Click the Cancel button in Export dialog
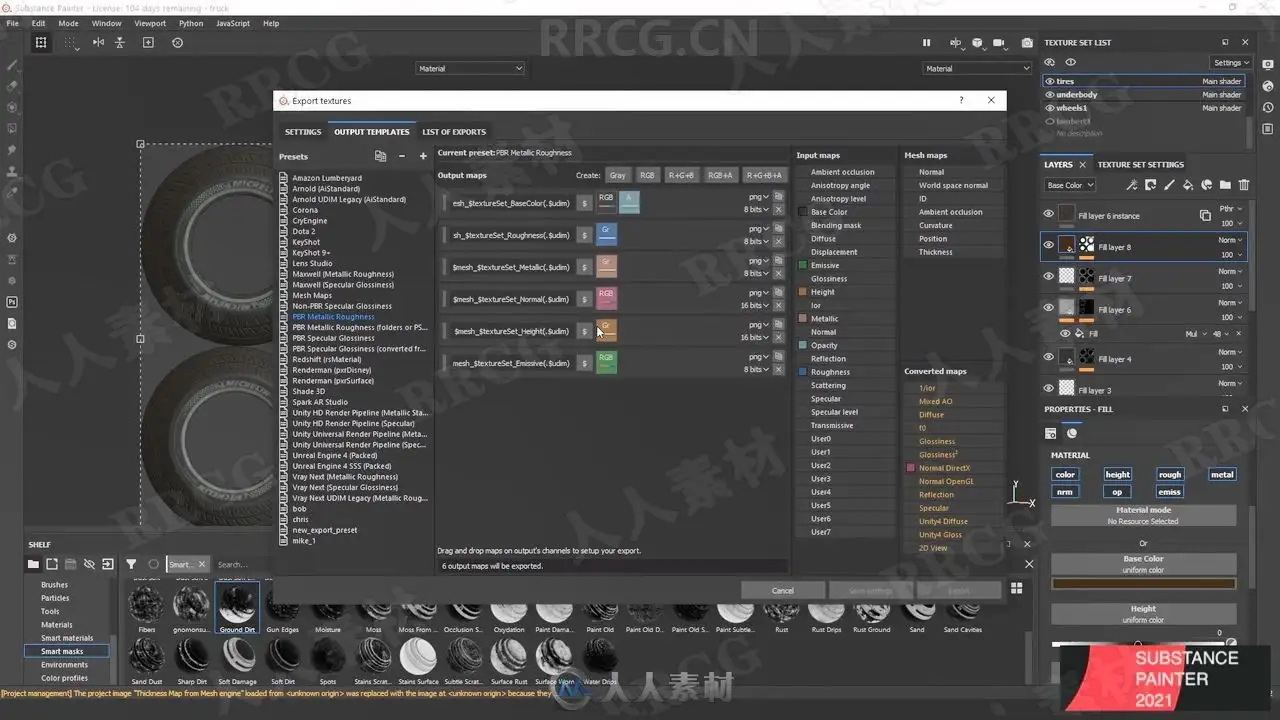Viewport: 1280px width, 720px height. point(783,590)
